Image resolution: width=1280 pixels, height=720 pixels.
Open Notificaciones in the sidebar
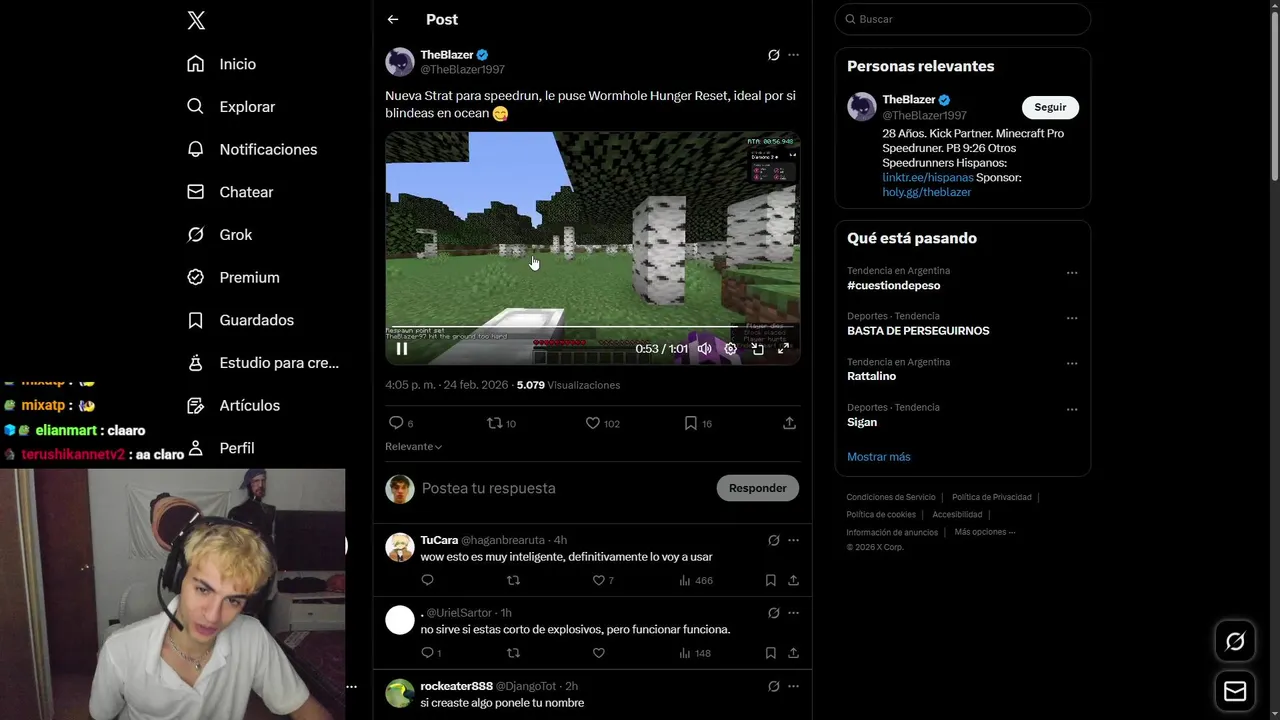point(252,149)
